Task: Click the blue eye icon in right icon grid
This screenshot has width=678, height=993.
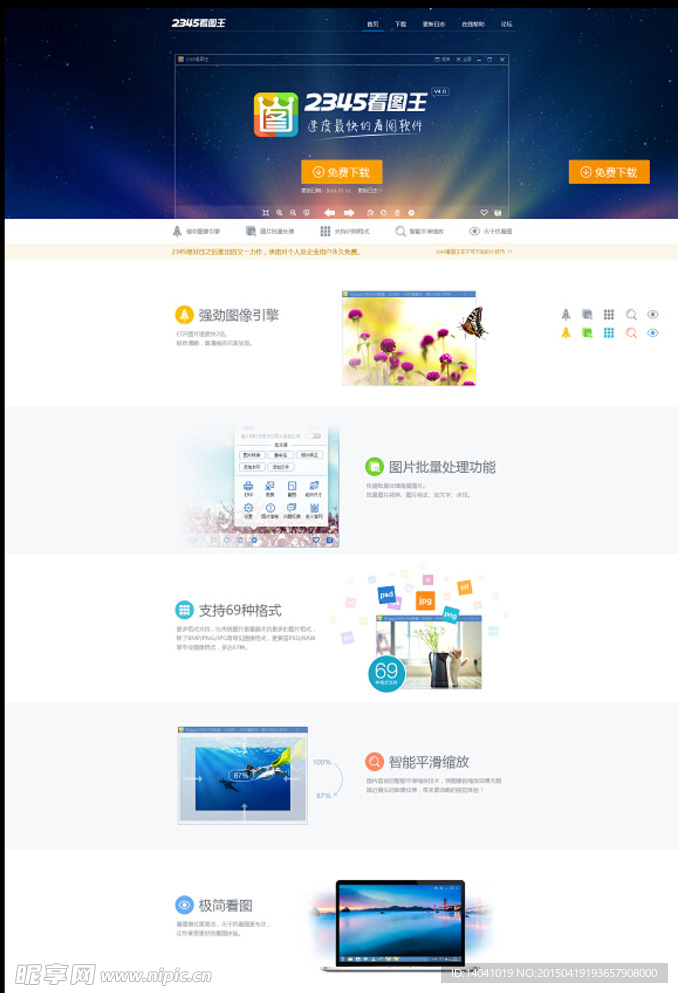Action: point(652,332)
